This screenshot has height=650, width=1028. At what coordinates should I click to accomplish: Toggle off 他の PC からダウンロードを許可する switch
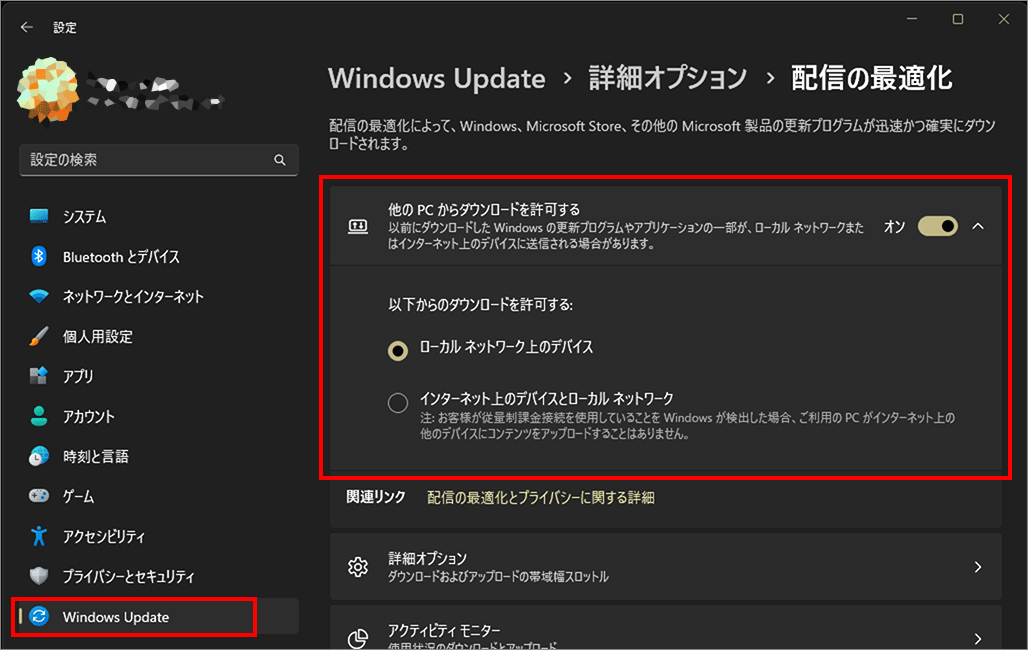pos(938,226)
